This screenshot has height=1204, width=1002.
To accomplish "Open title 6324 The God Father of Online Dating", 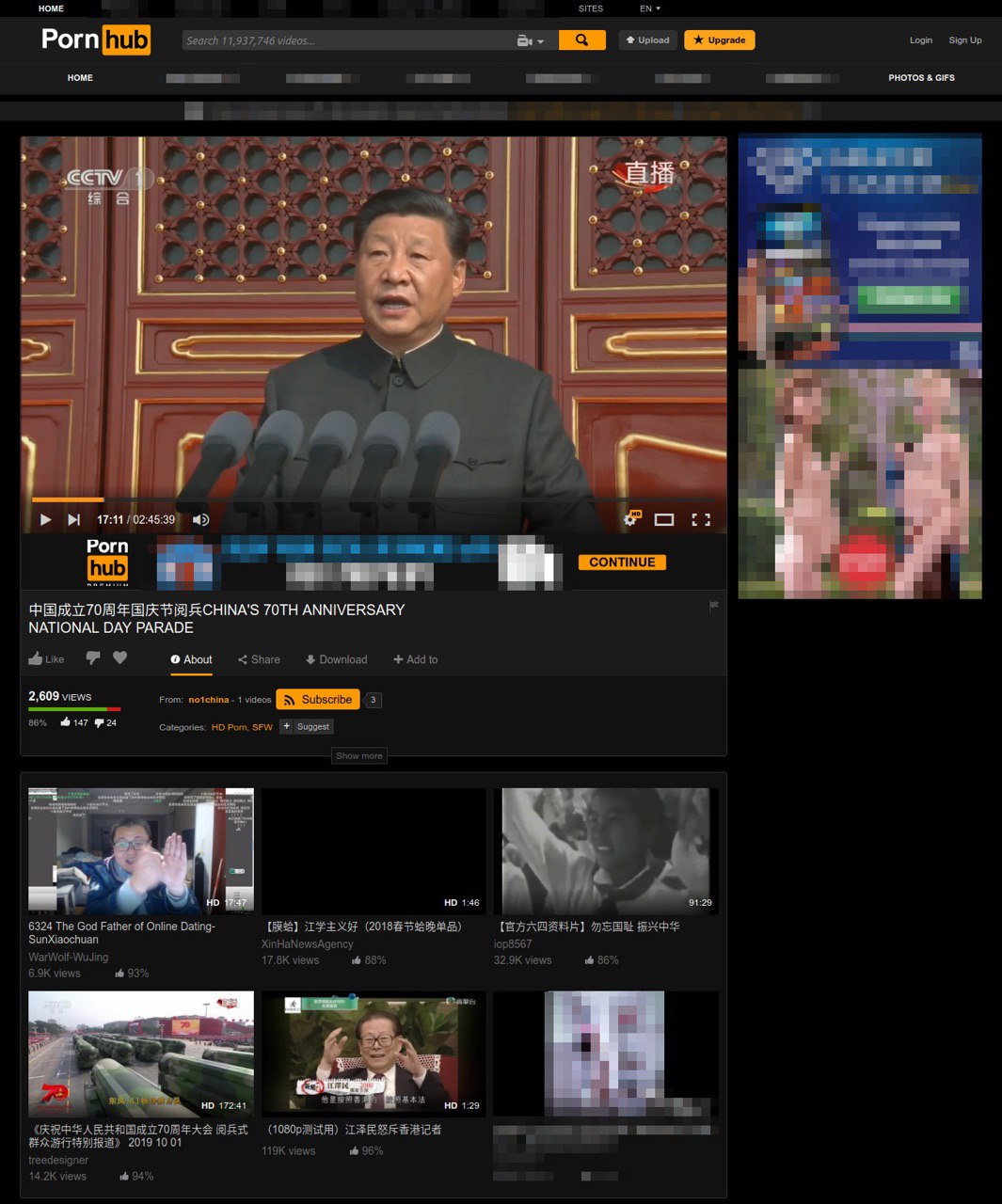I will tap(122, 933).
